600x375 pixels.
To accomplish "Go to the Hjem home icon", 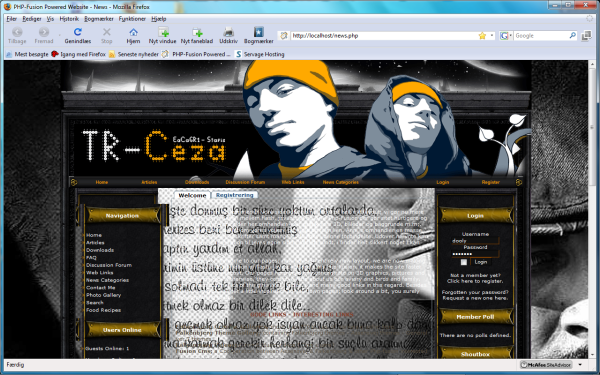I will click(133, 32).
